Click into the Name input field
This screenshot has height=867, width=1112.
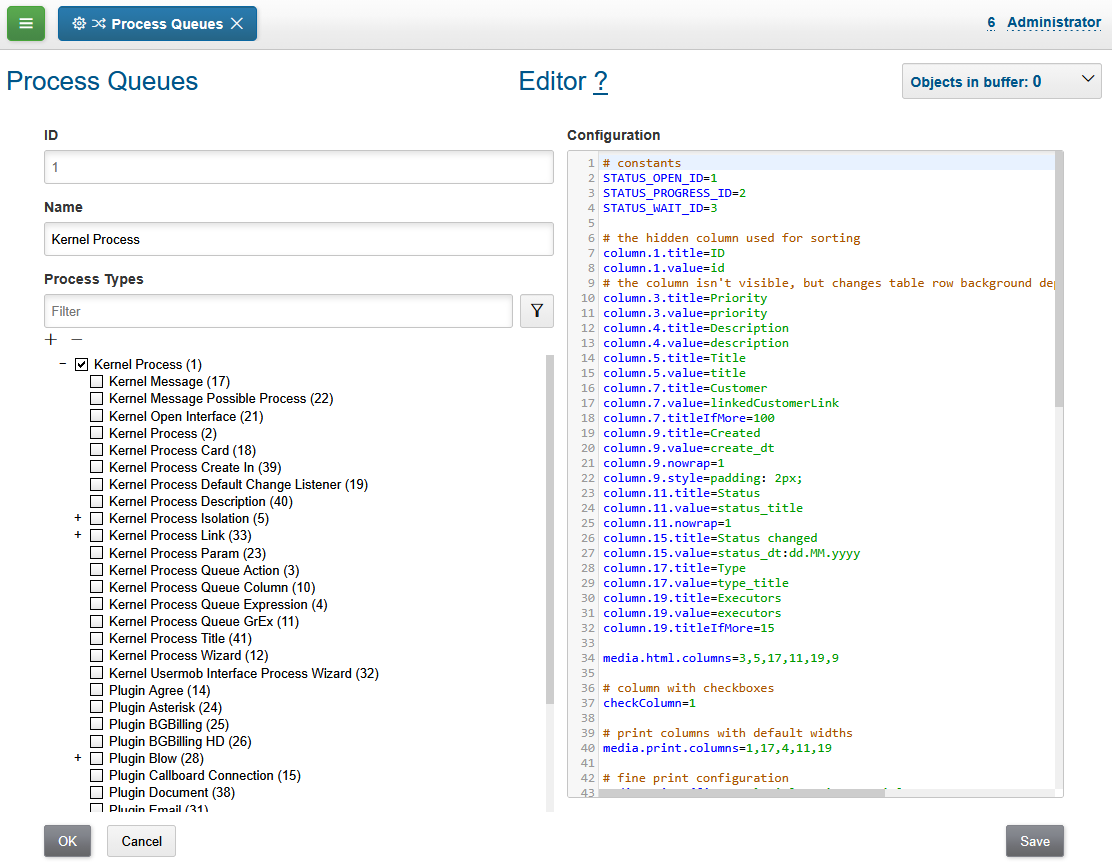(x=298, y=239)
